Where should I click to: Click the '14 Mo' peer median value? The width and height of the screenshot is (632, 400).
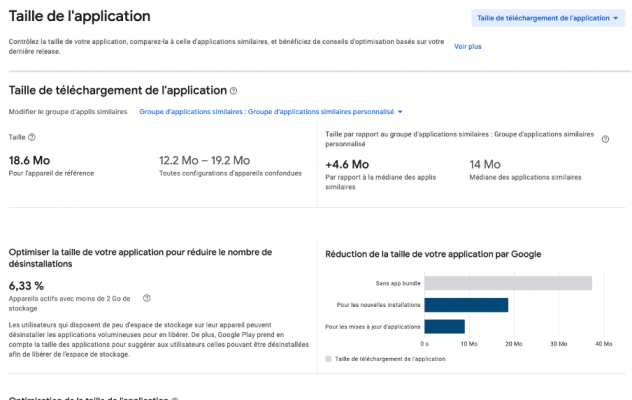pos(484,164)
